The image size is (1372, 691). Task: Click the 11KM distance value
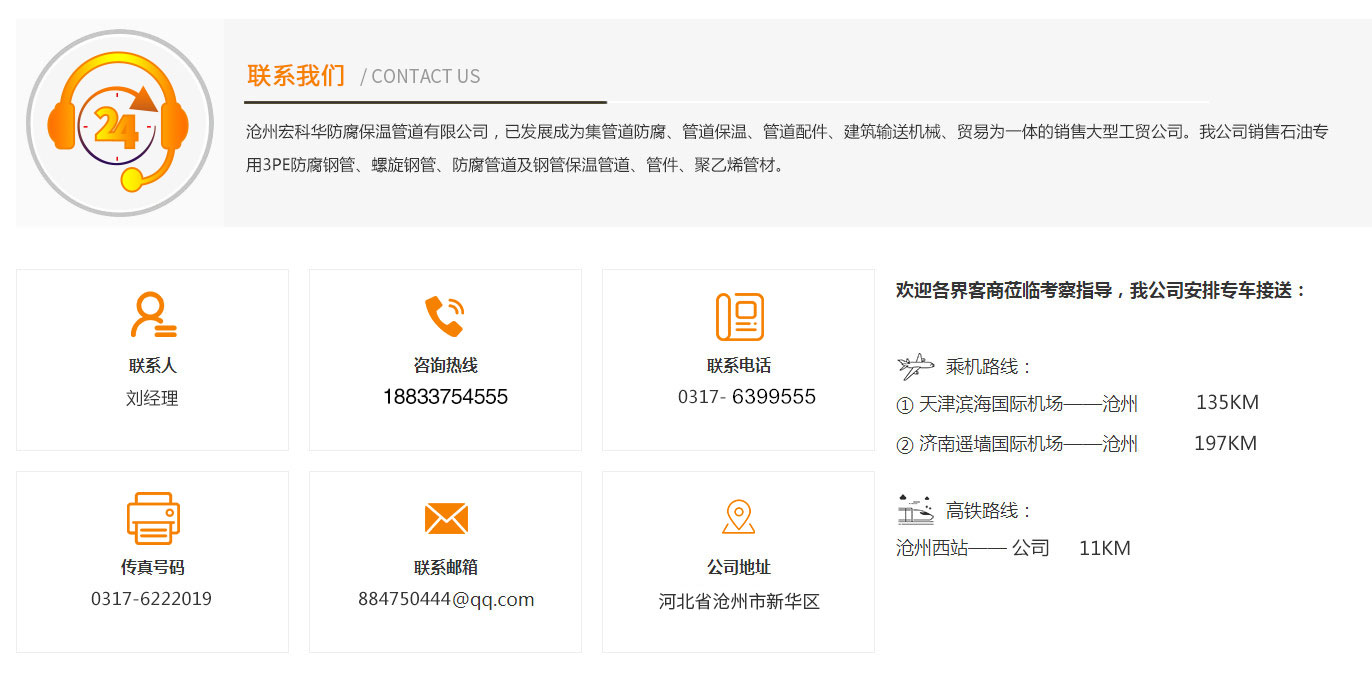1105,548
